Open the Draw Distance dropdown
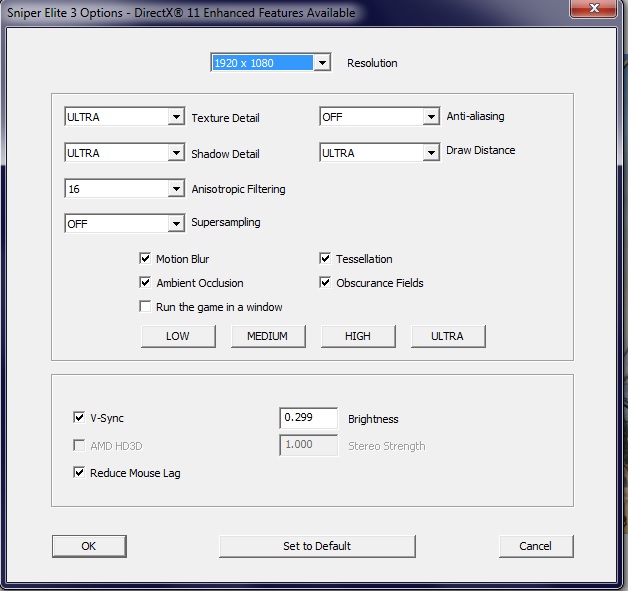This screenshot has height=591, width=628. coord(380,153)
